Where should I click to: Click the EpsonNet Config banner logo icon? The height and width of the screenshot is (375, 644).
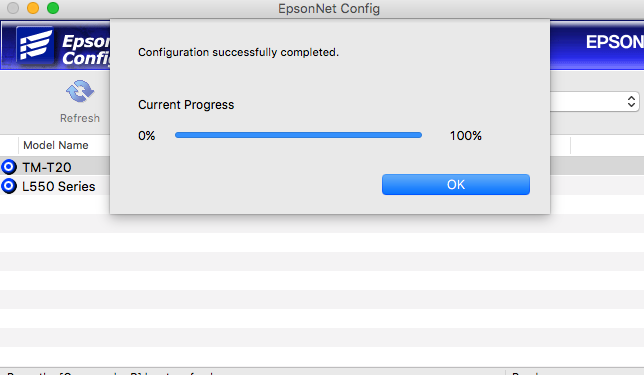point(34,45)
